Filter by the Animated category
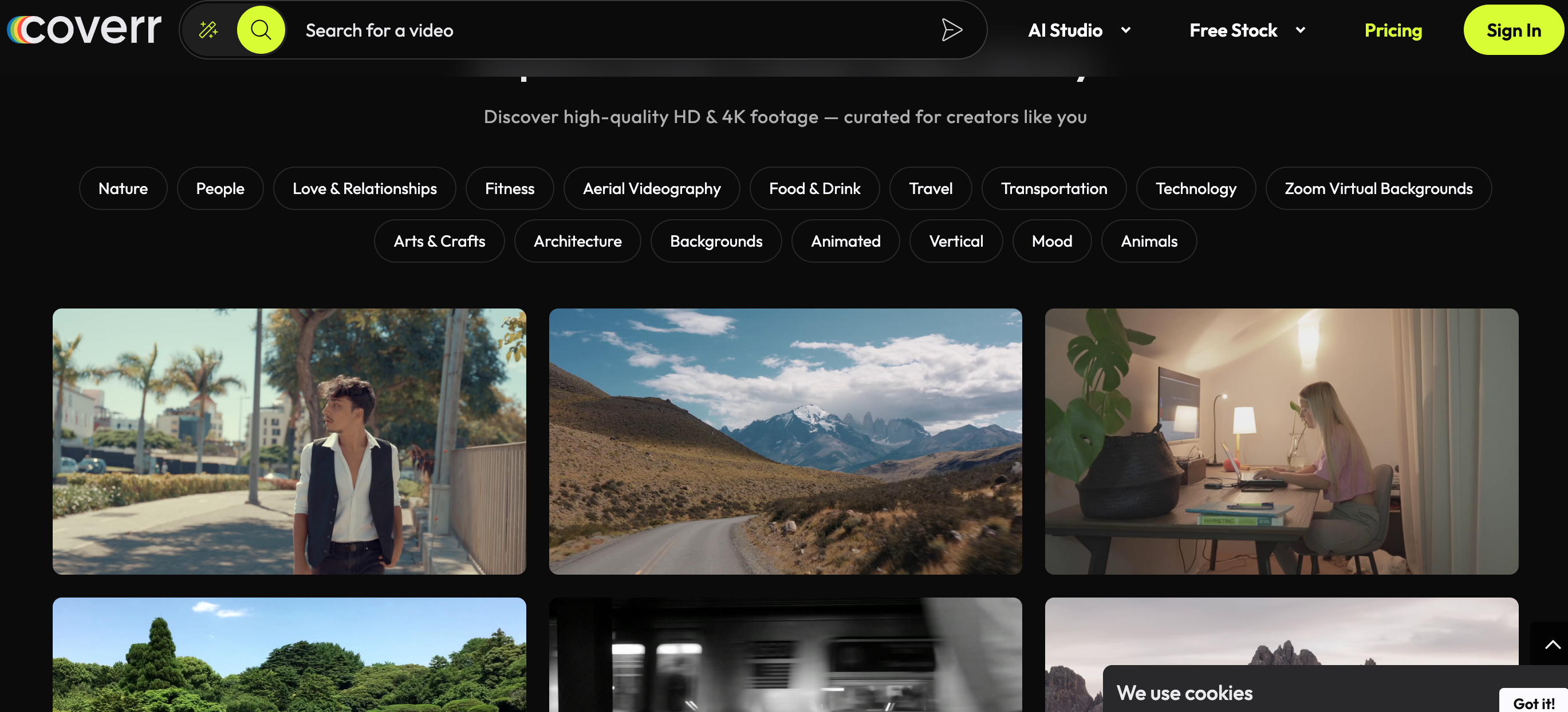This screenshot has height=712, width=1568. coord(845,241)
